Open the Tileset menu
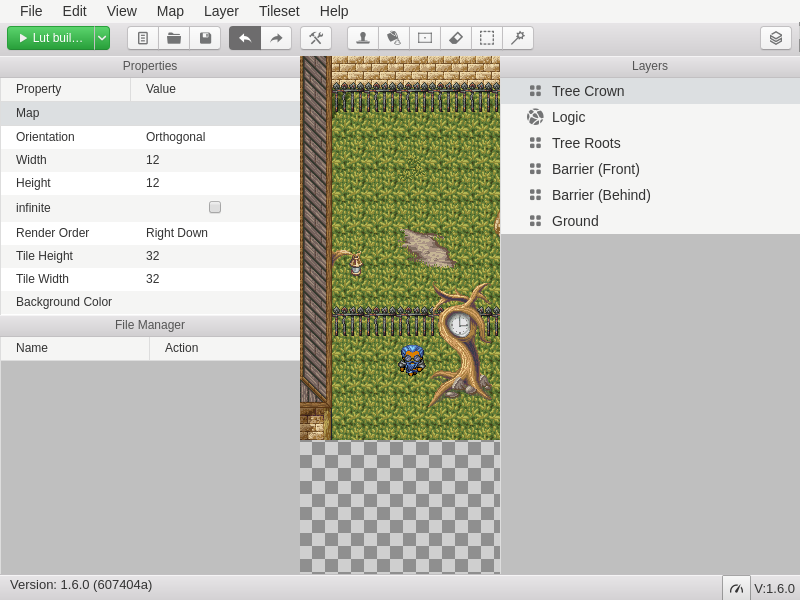Viewport: 800px width, 600px height. [x=279, y=11]
